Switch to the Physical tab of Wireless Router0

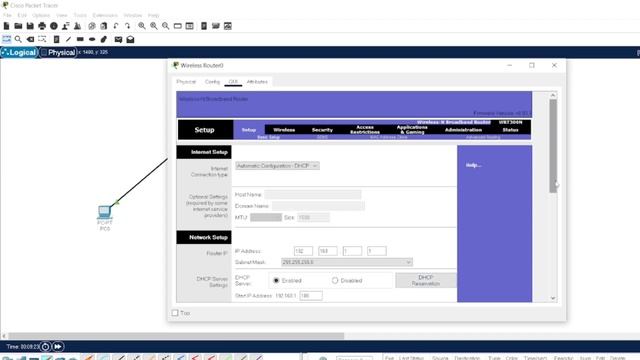(x=186, y=82)
